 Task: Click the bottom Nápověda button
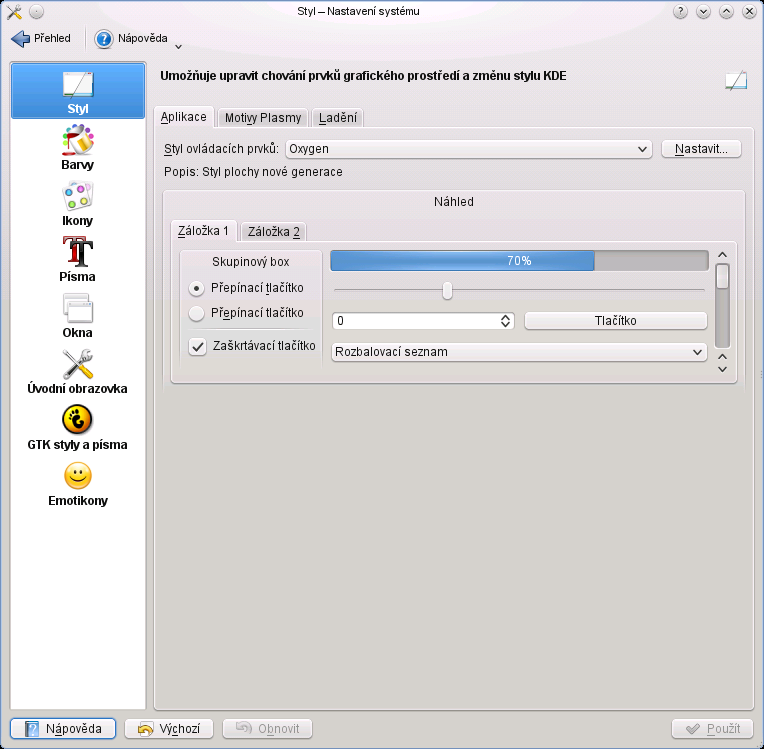click(x=63, y=729)
